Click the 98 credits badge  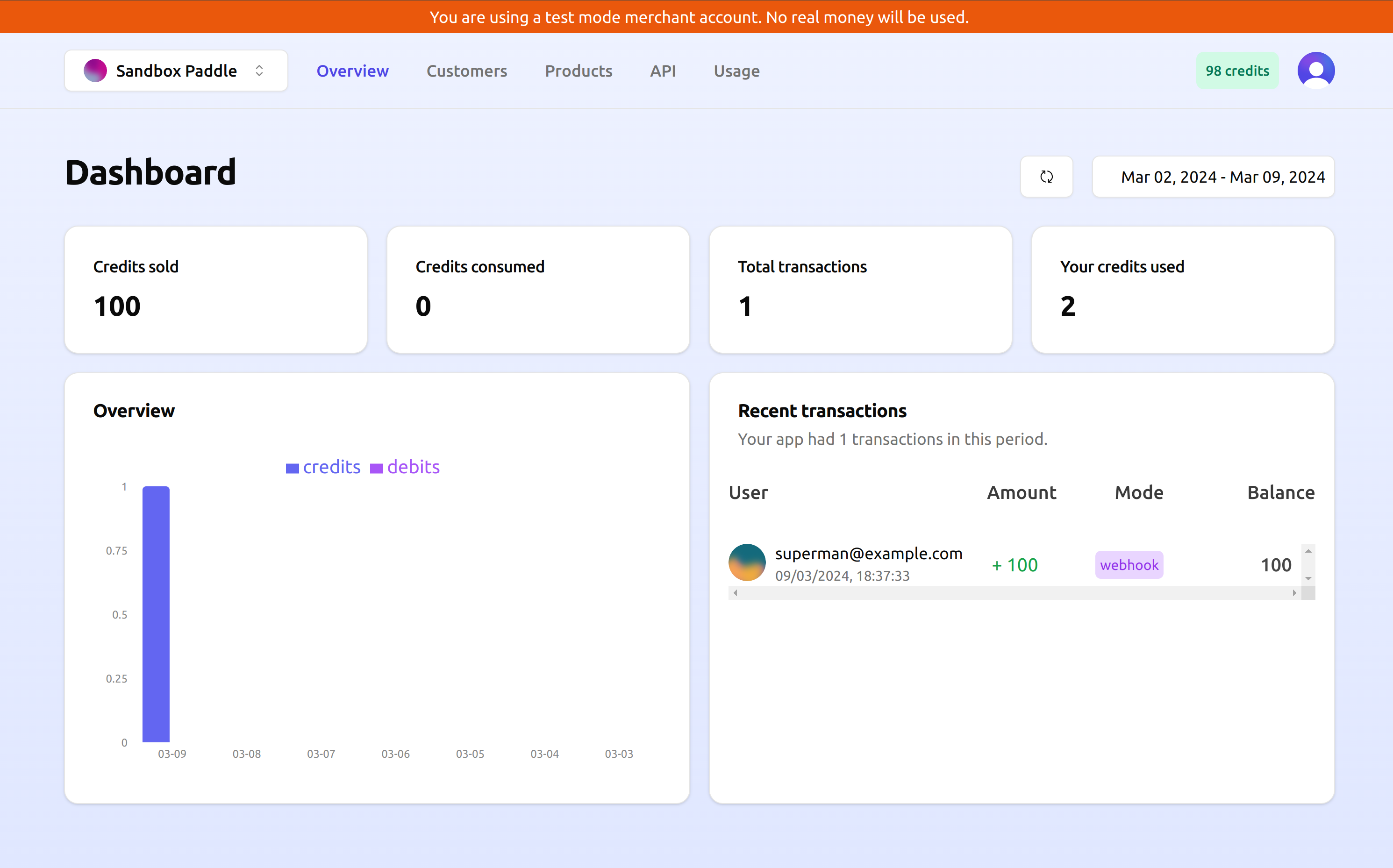pos(1237,71)
